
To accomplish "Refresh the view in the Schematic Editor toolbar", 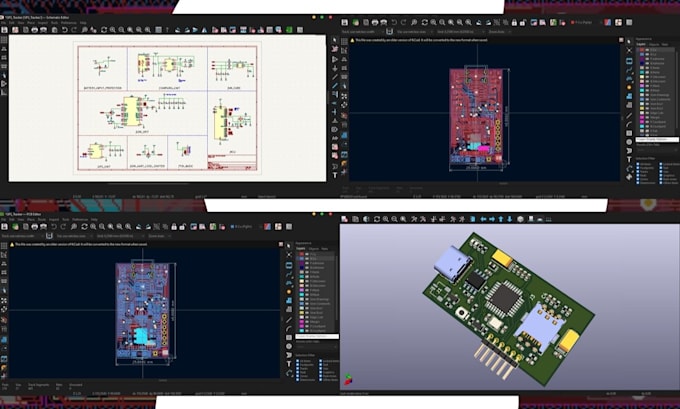I will (x=104, y=29).
